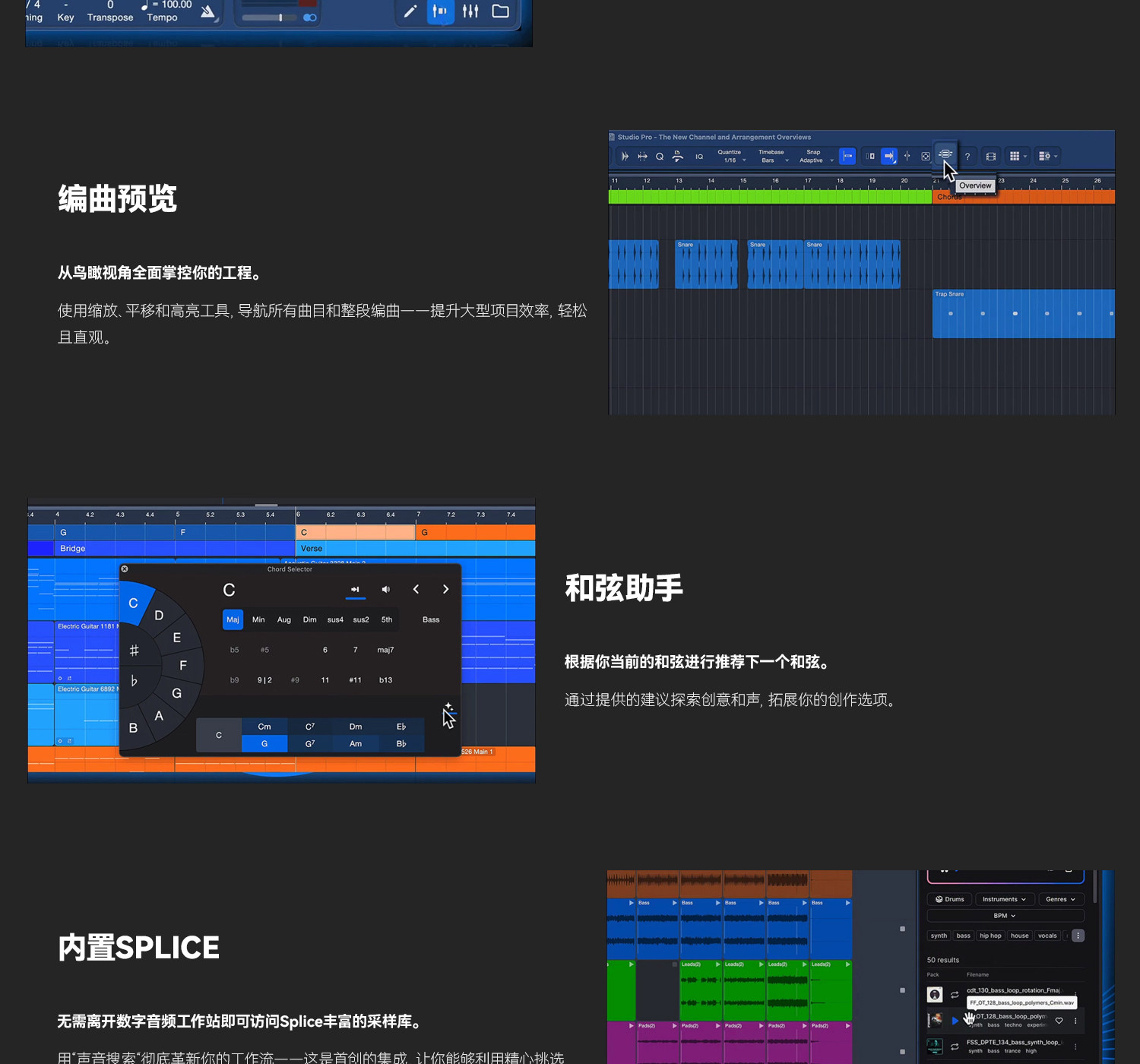Click the square target icon before Overview

tap(925, 157)
